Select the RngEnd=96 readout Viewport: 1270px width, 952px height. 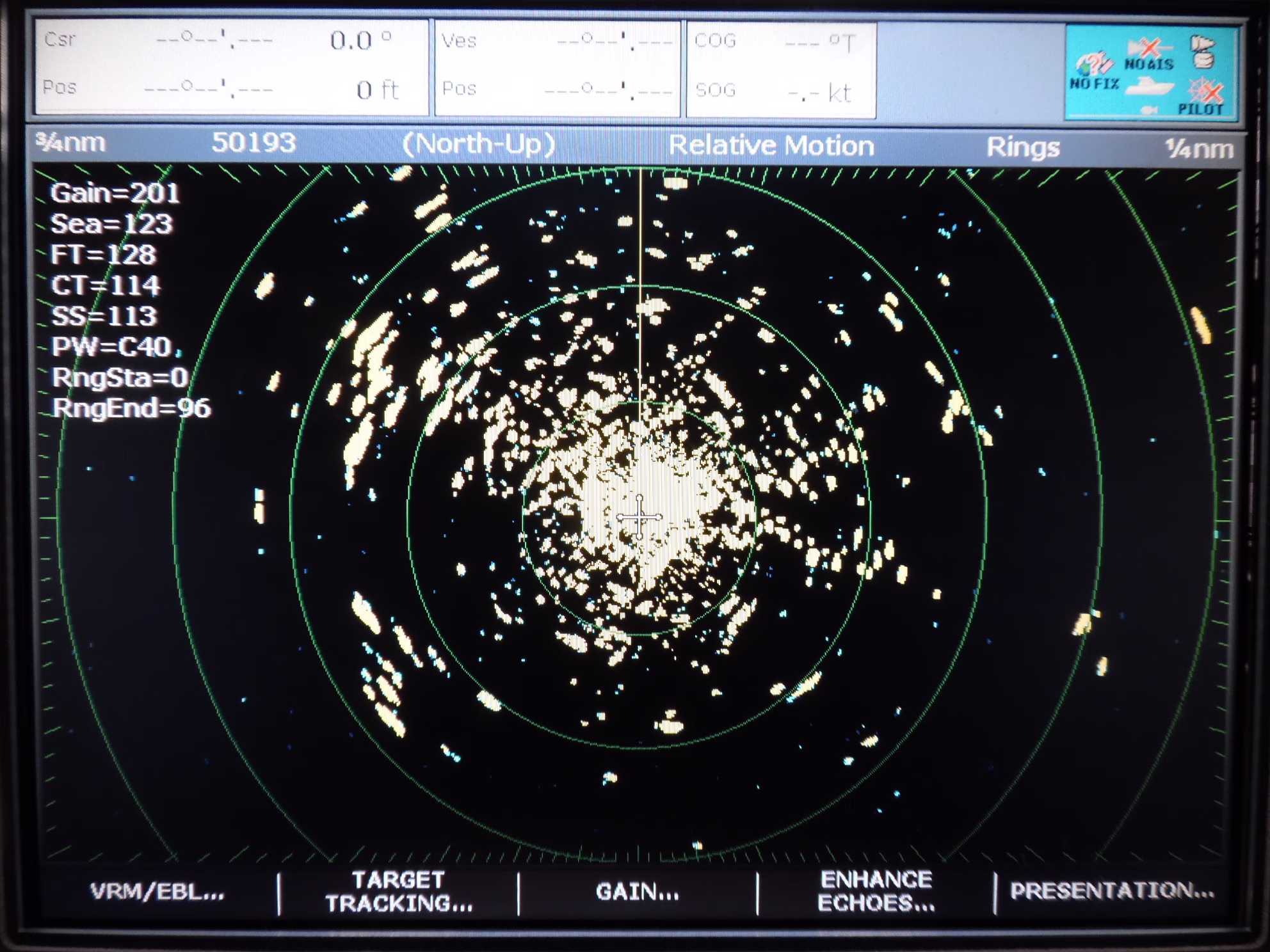click(x=131, y=408)
